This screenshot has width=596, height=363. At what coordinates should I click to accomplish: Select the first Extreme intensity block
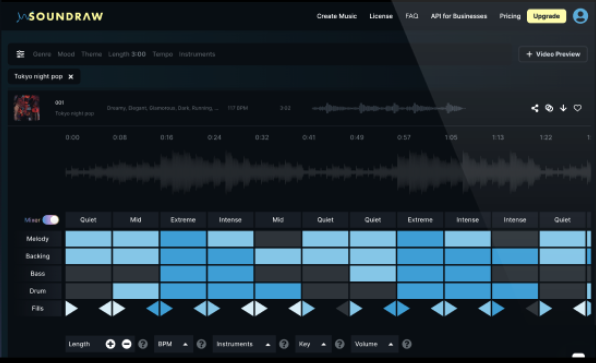coord(183,220)
